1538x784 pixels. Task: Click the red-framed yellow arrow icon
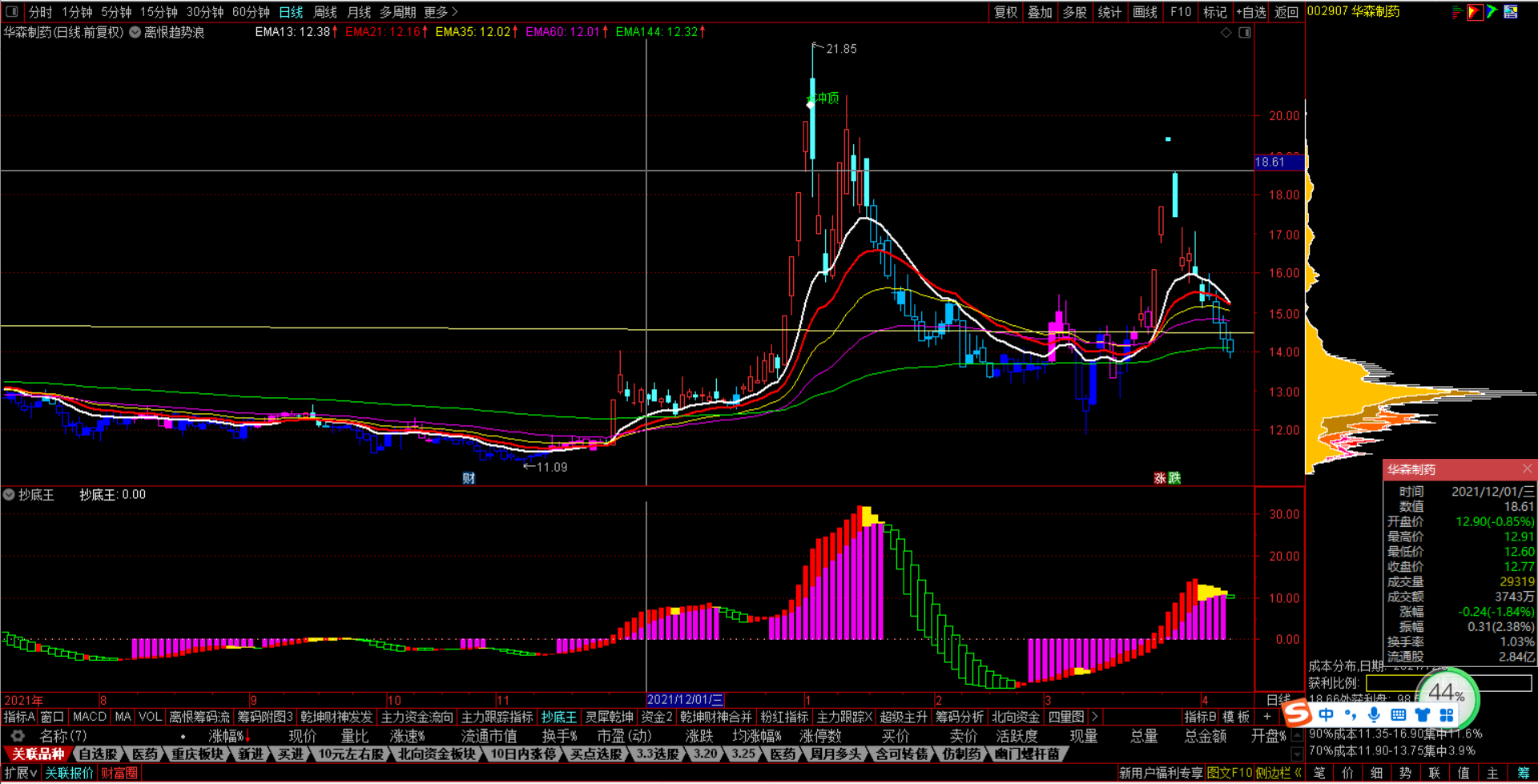pyautogui.click(x=1475, y=12)
